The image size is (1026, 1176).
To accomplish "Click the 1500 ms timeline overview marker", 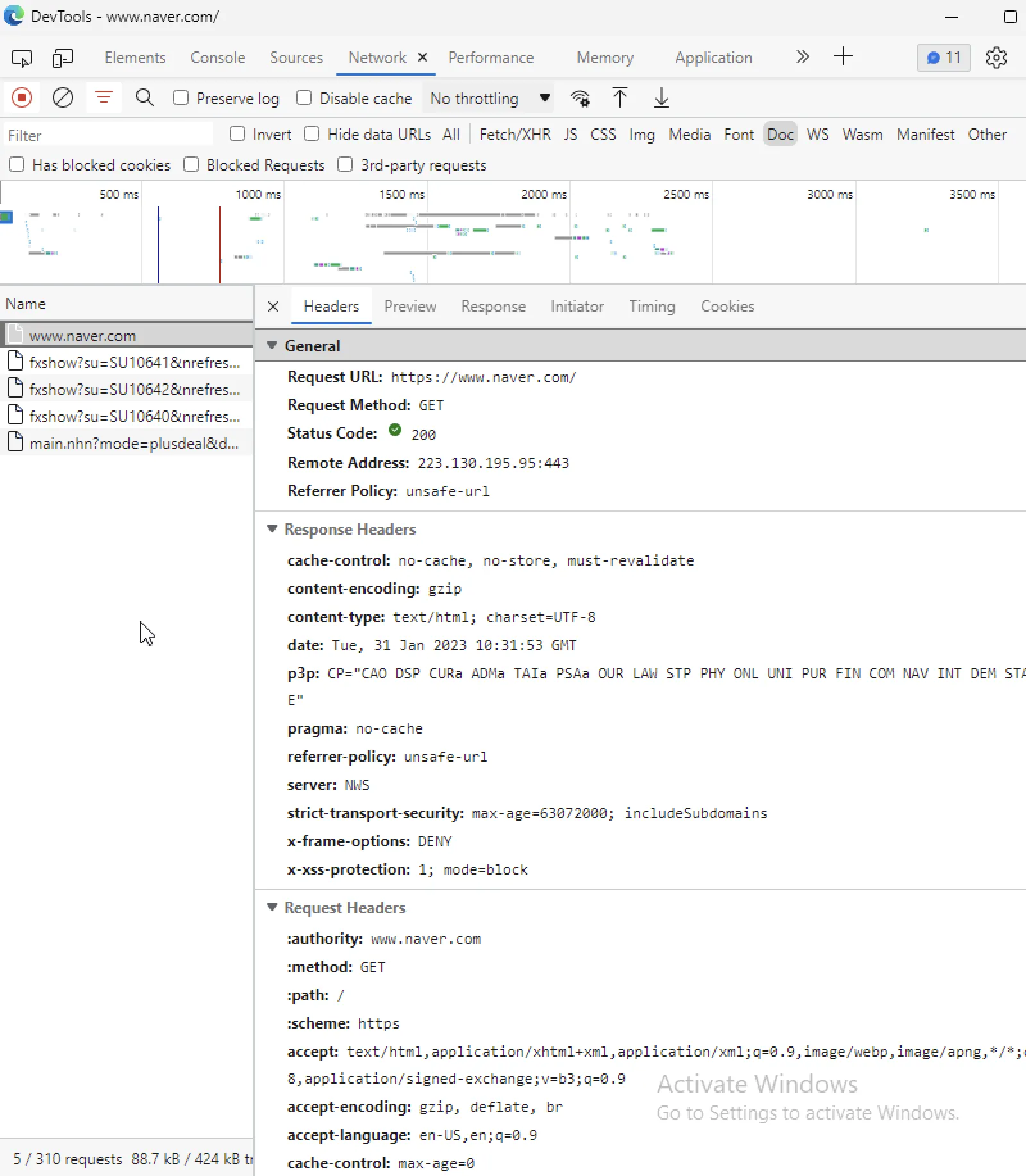I will click(x=402, y=194).
